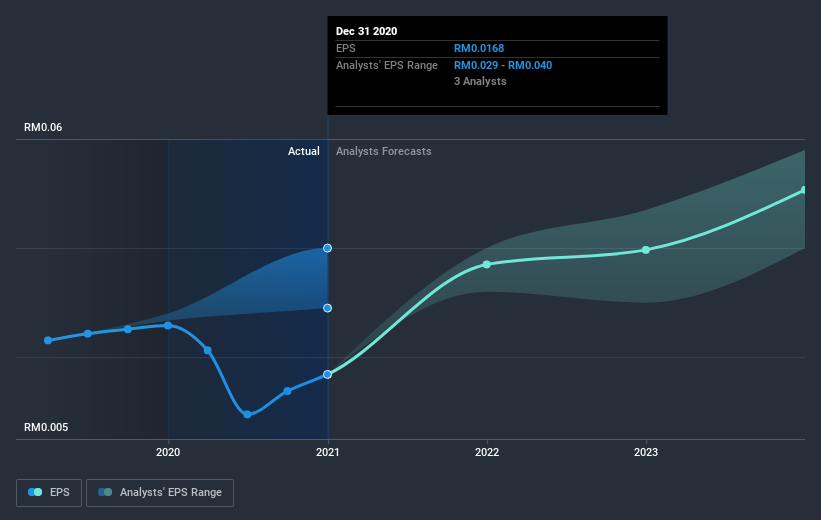Click the "Analysts' EPS Range" tooltip row label

tap(387, 65)
